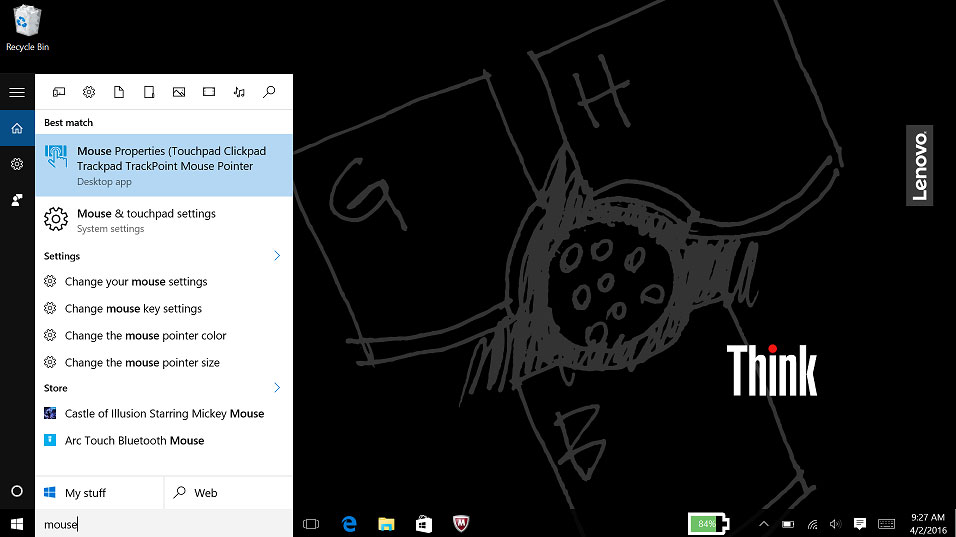This screenshot has width=956, height=537.
Task: Filter search results by Music
Action: (239, 92)
